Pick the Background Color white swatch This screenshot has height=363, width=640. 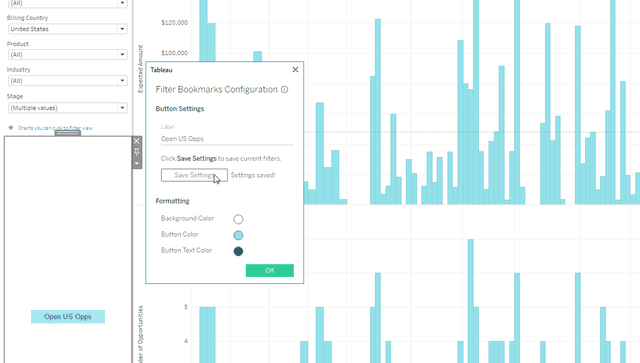[x=238, y=219]
